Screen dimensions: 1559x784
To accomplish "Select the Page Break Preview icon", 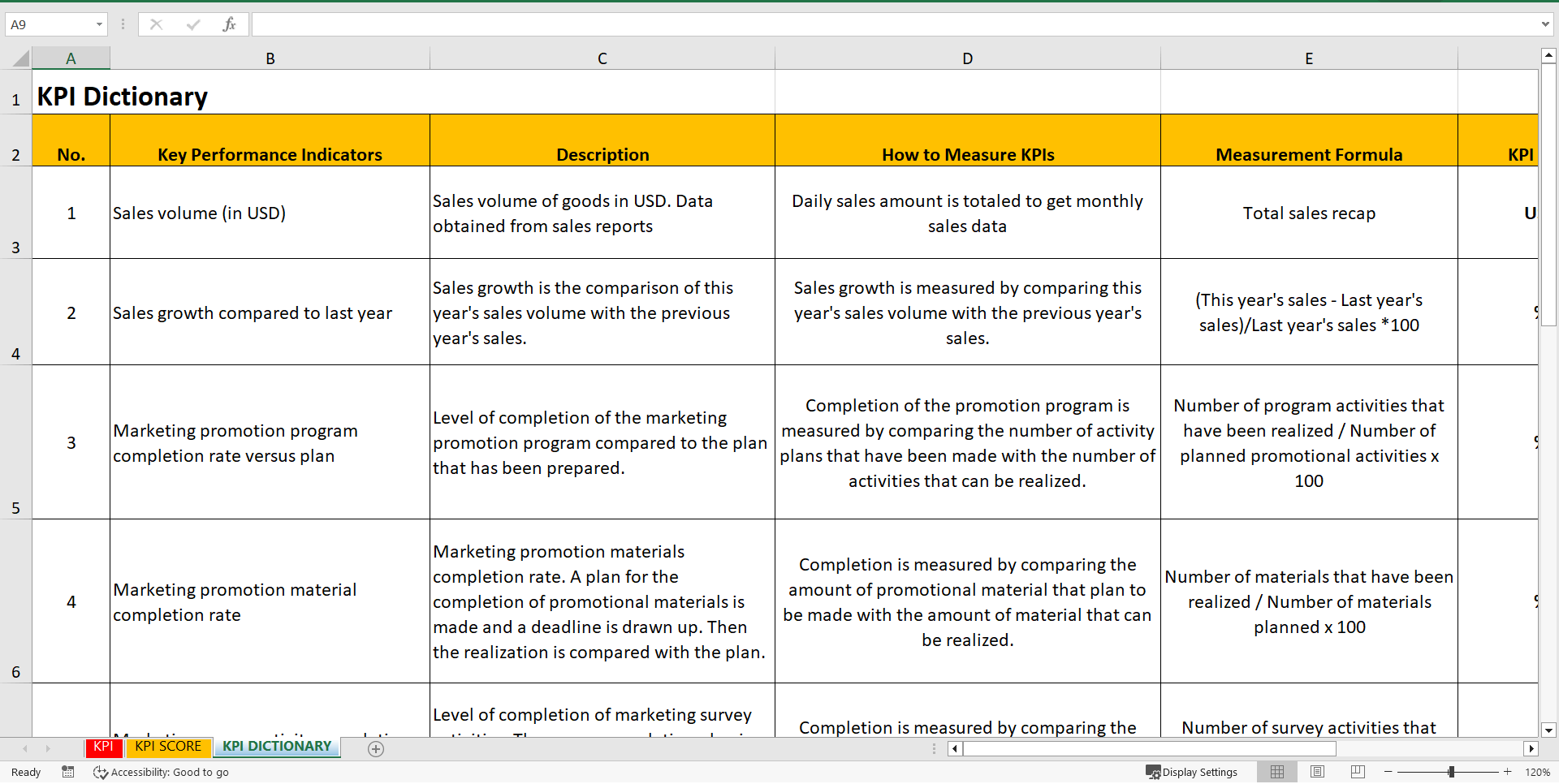I will (1356, 772).
